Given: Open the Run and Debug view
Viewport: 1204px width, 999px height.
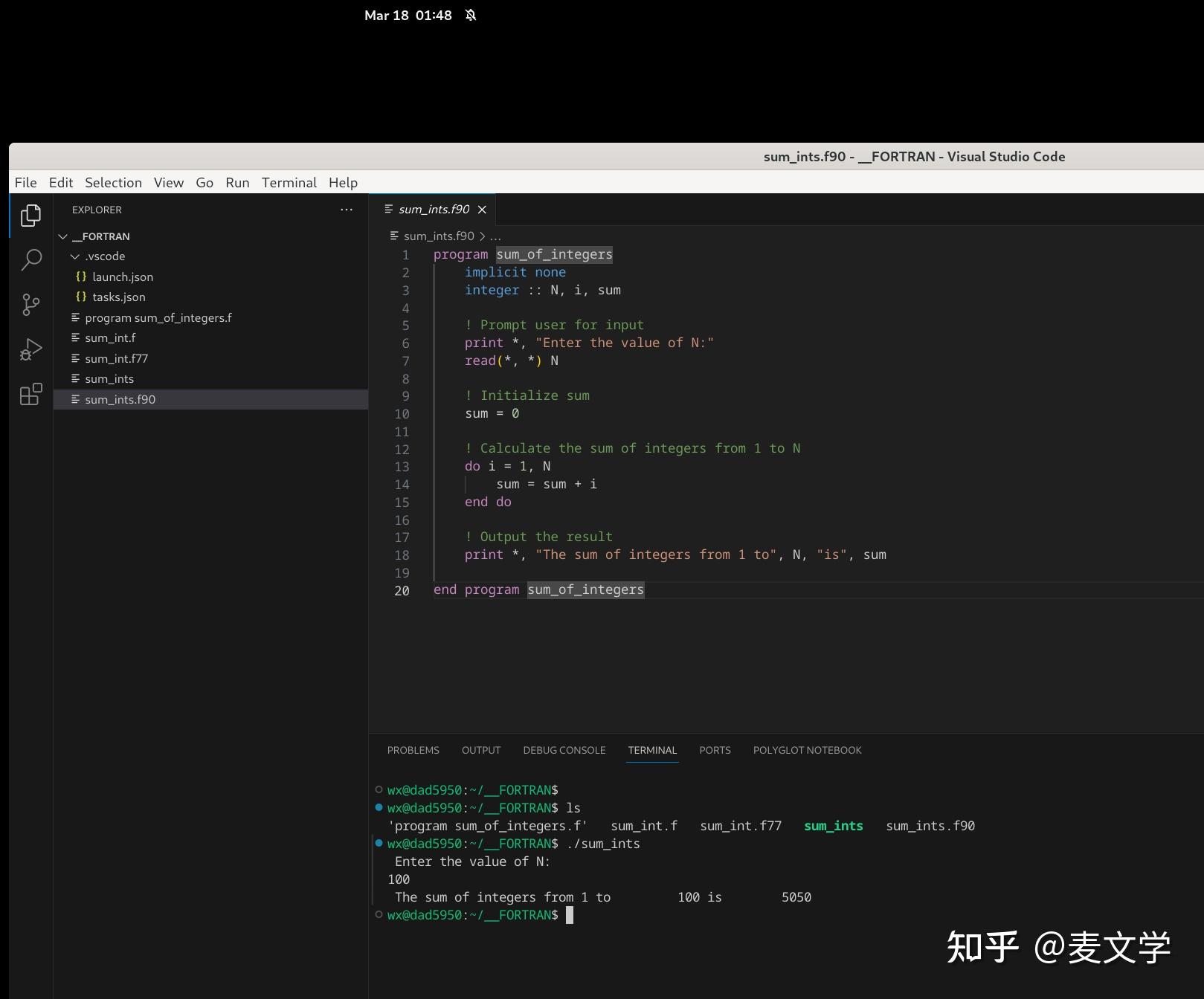Looking at the screenshot, I should pos(30,348).
